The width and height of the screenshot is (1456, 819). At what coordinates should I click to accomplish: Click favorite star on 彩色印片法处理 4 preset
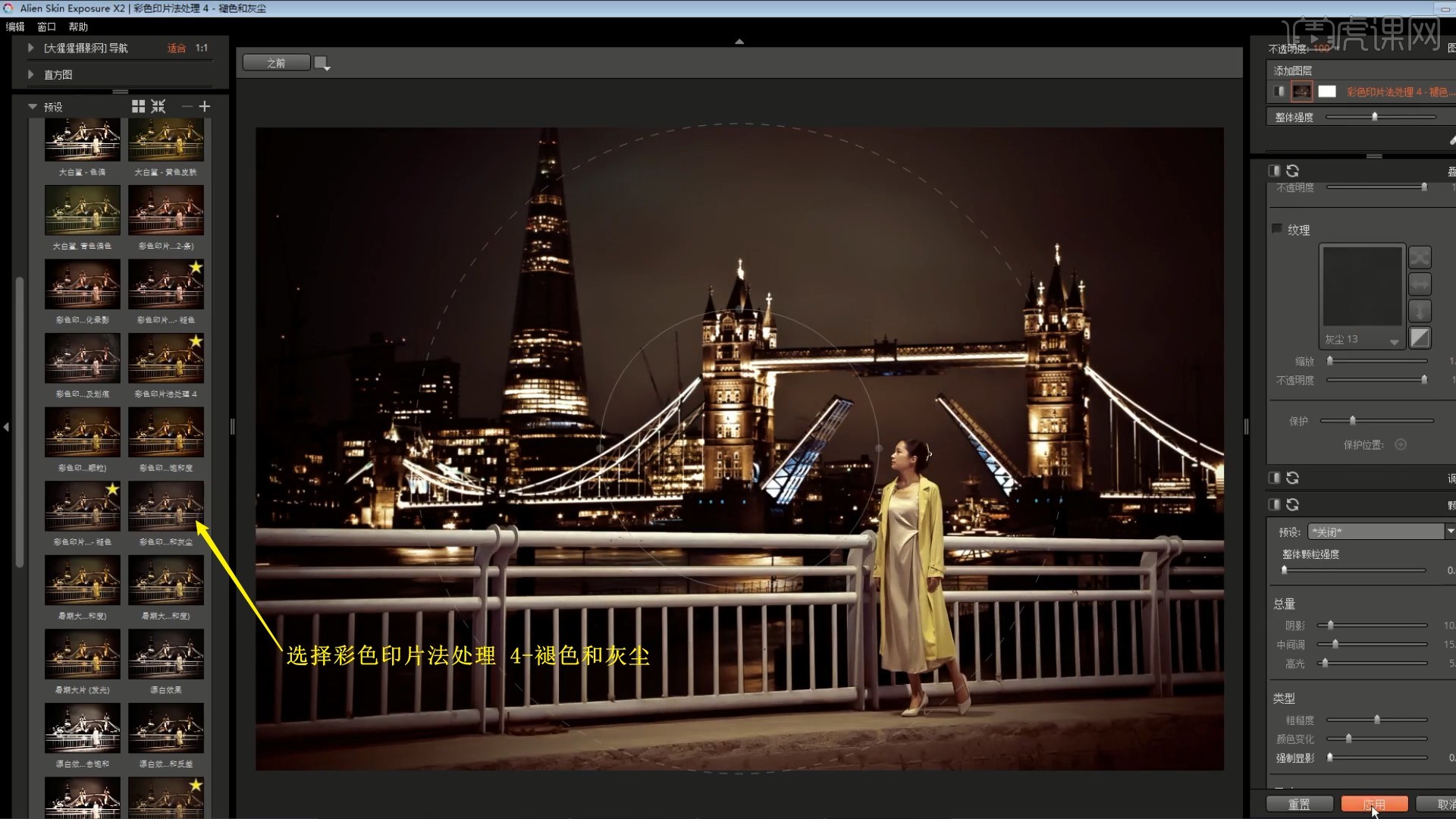tap(196, 341)
